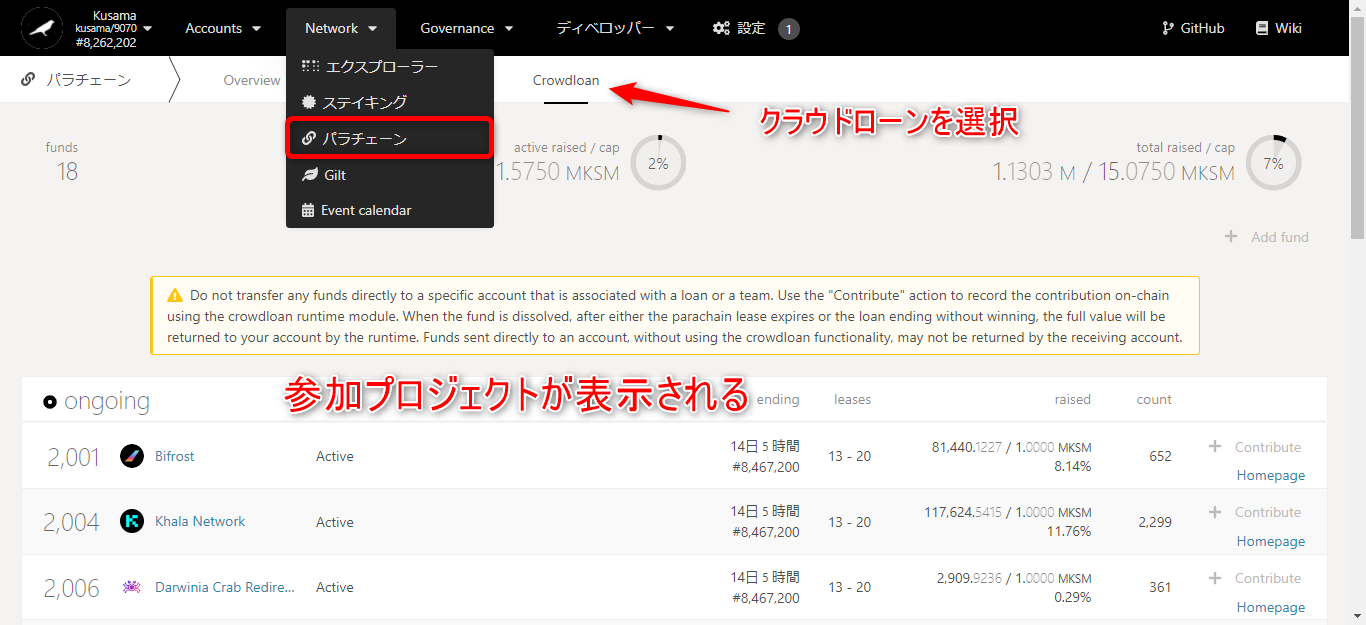Click the ステイキング certificate icon
The height and width of the screenshot is (625, 1366).
(x=309, y=102)
